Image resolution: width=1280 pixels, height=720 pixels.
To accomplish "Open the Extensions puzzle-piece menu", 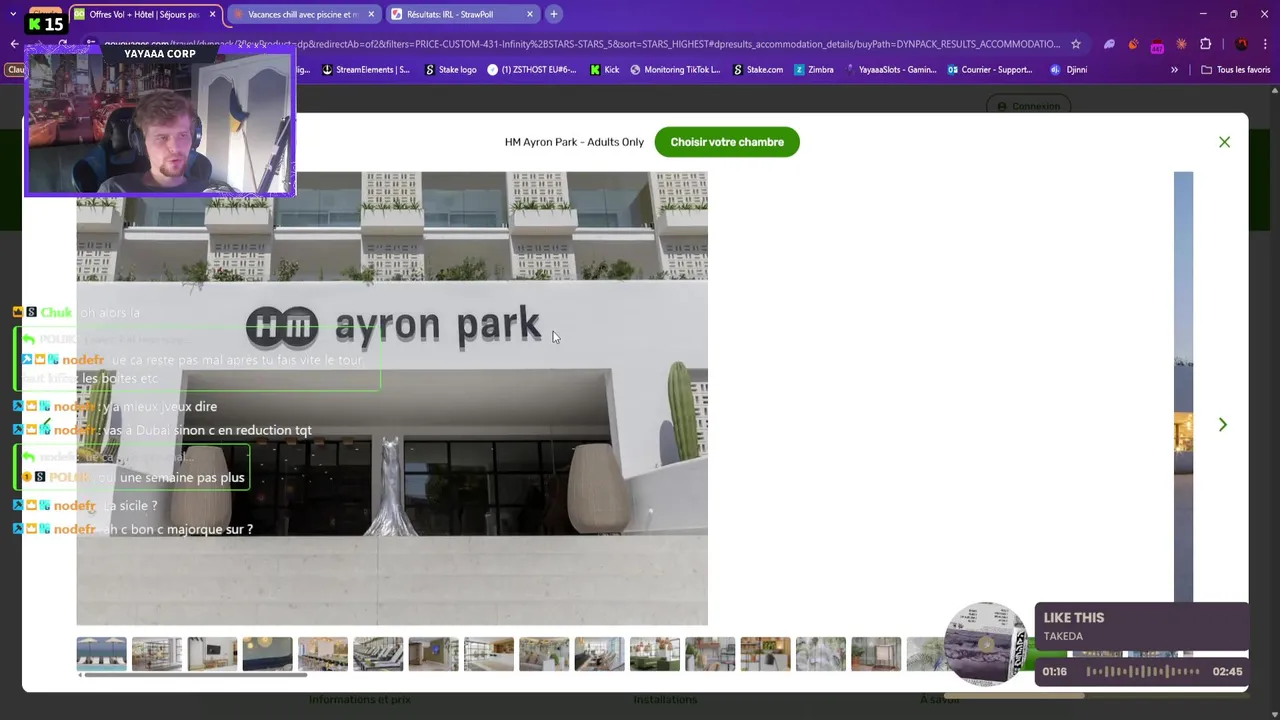I will click(x=1205, y=44).
